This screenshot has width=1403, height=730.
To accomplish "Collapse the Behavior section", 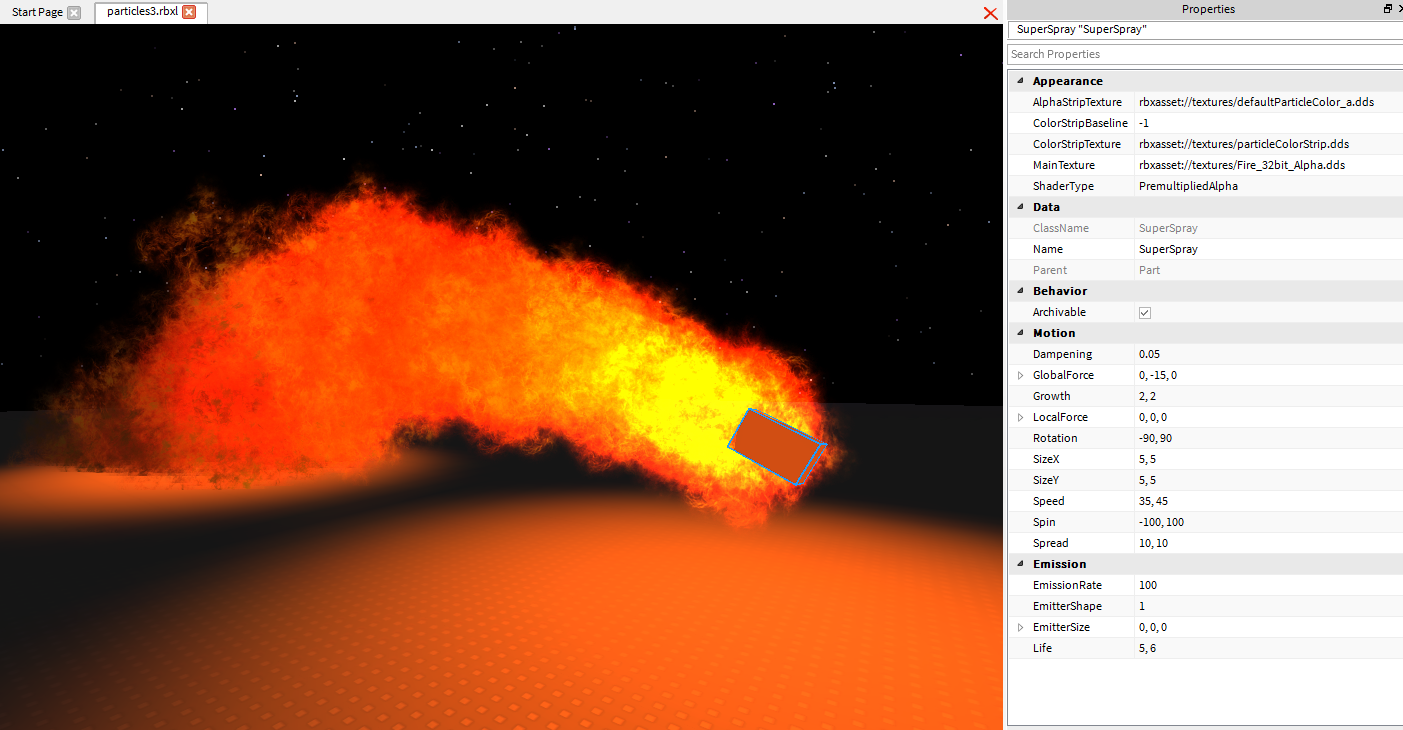I will point(1020,291).
